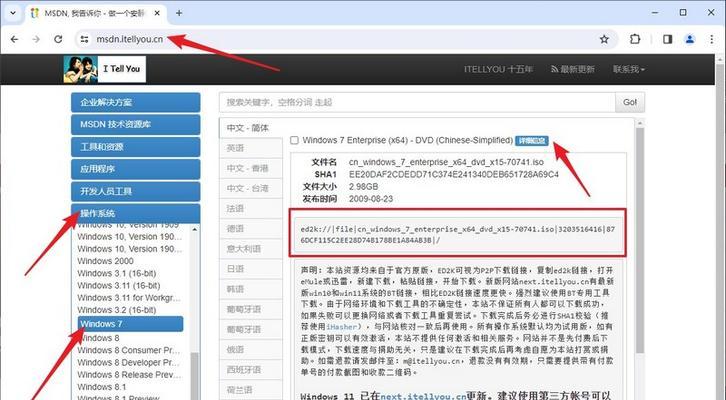Open next.itellyou.cn link in bold notice
The height and width of the screenshot is (400, 726).
(423, 396)
